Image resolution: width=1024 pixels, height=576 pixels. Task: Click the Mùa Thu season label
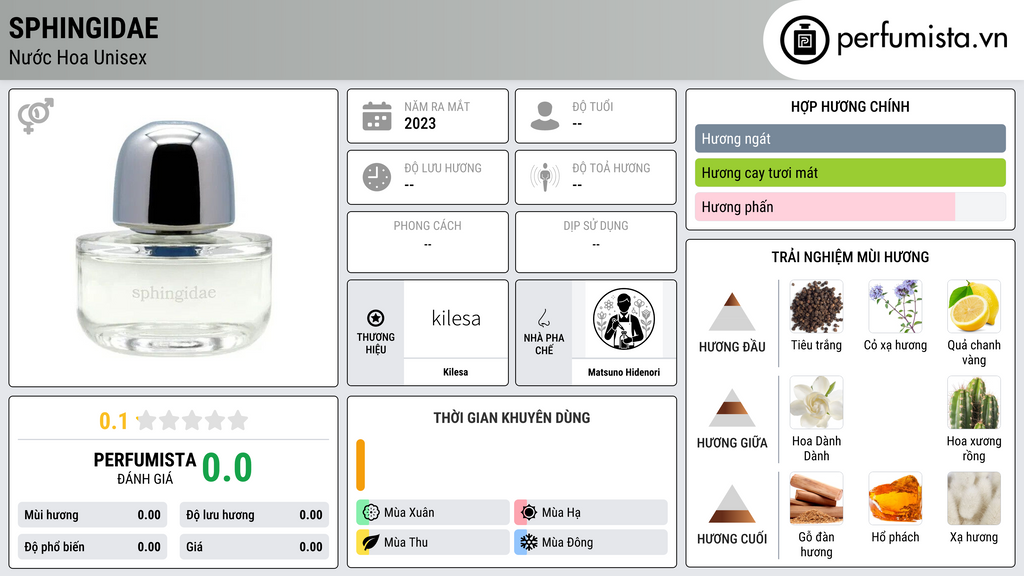pyautogui.click(x=406, y=542)
